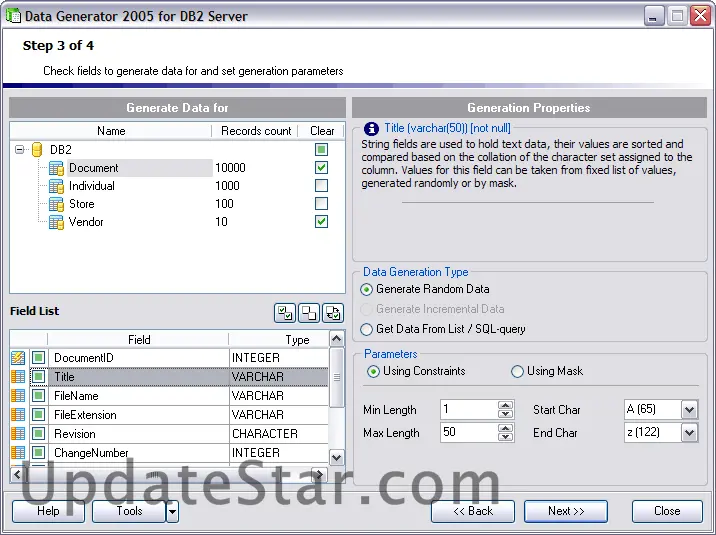Click the Name column header
The height and width of the screenshot is (535, 716).
point(111,131)
